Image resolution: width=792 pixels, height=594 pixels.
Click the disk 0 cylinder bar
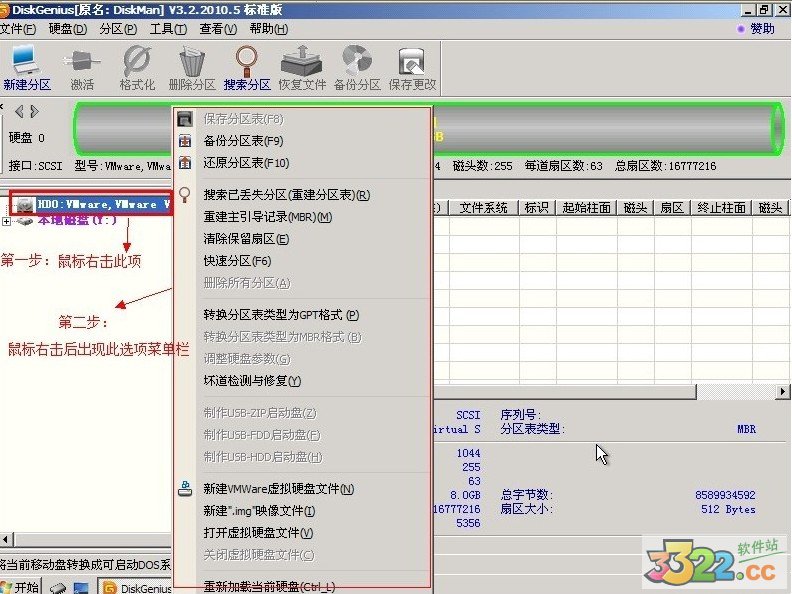point(428,129)
